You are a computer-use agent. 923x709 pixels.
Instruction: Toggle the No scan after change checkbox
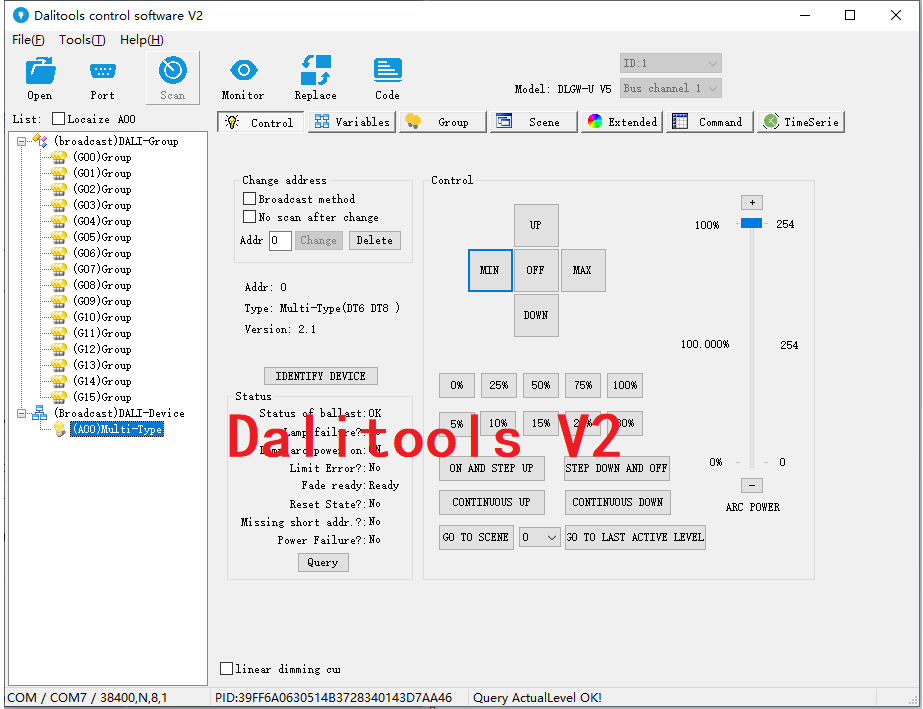click(250, 217)
